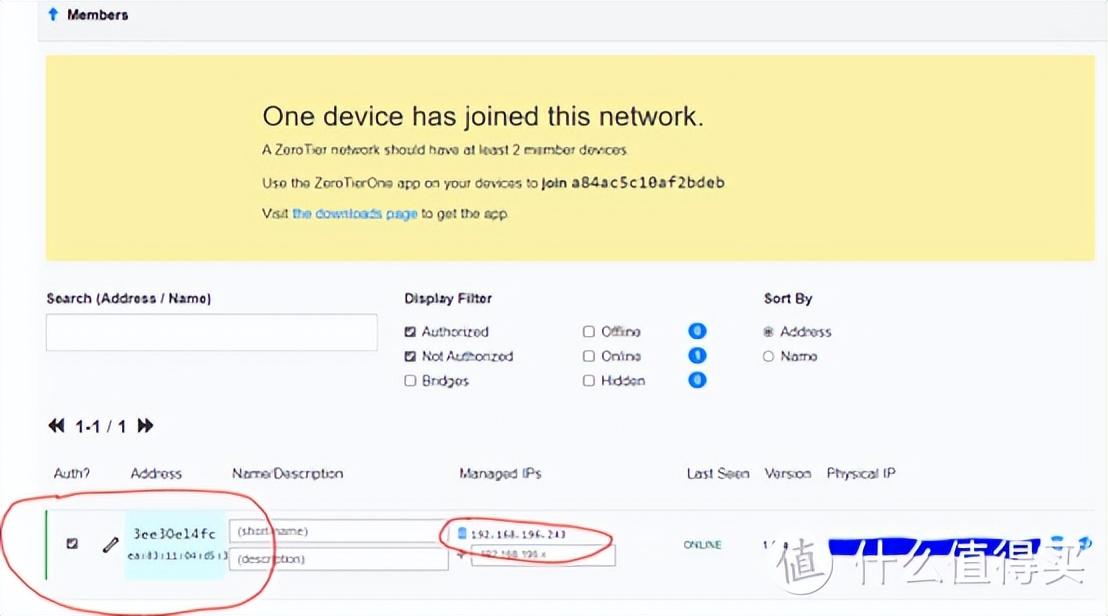1108x616 pixels.
Task: Select Sort By Name radio option
Action: pyautogui.click(x=768, y=356)
